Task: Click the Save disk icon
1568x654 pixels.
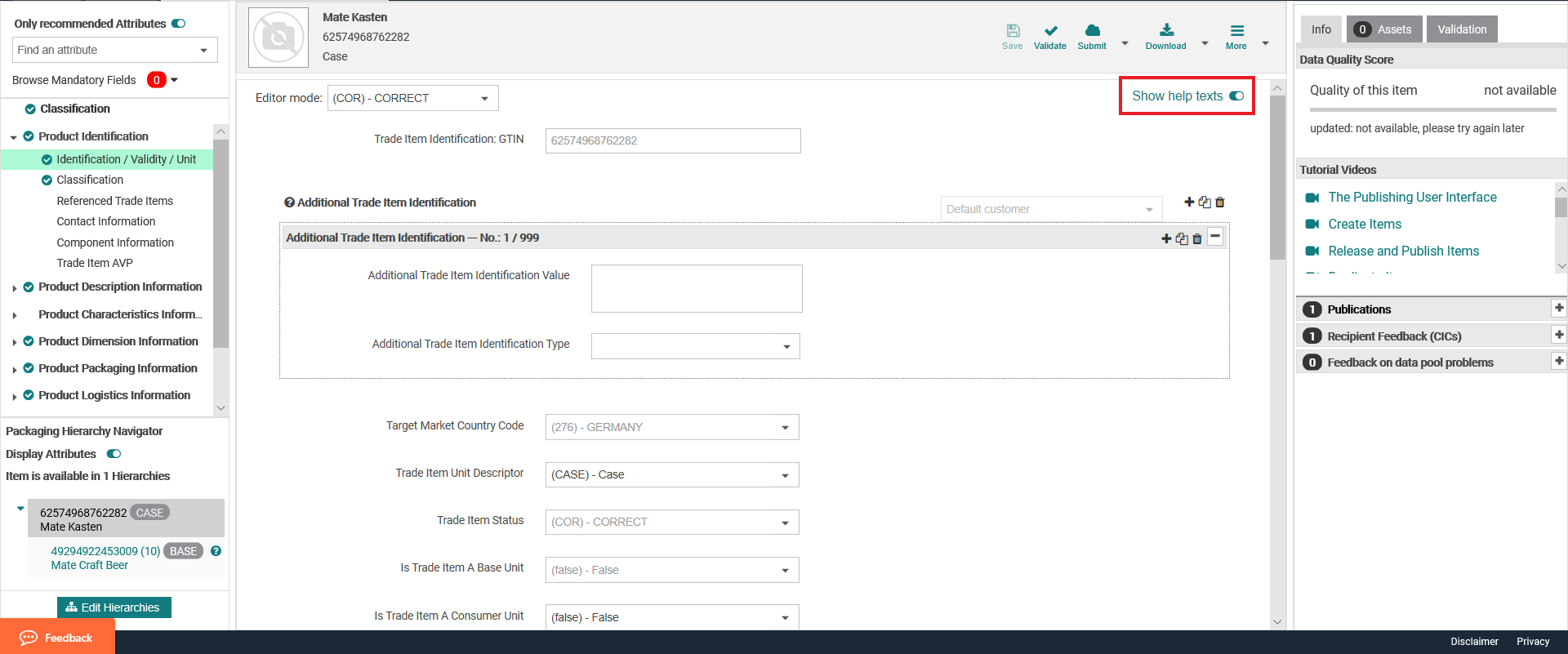Action: 1013,32
